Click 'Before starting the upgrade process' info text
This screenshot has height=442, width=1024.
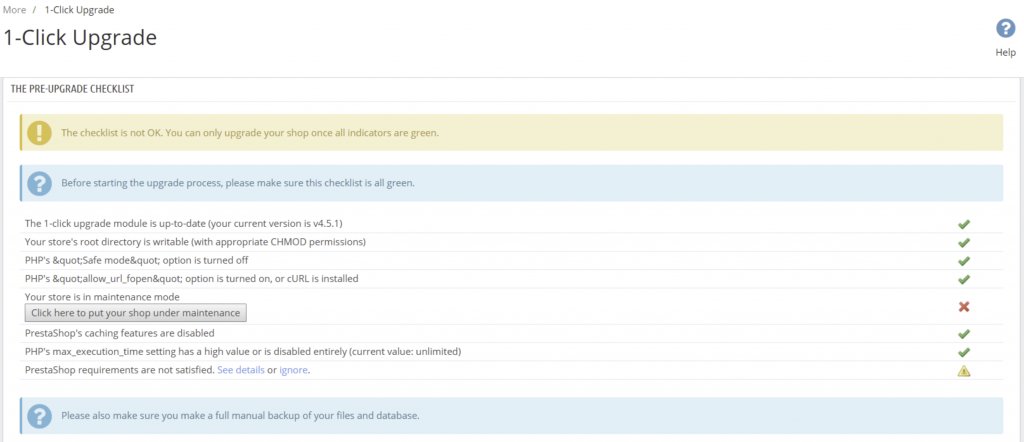coord(238,183)
